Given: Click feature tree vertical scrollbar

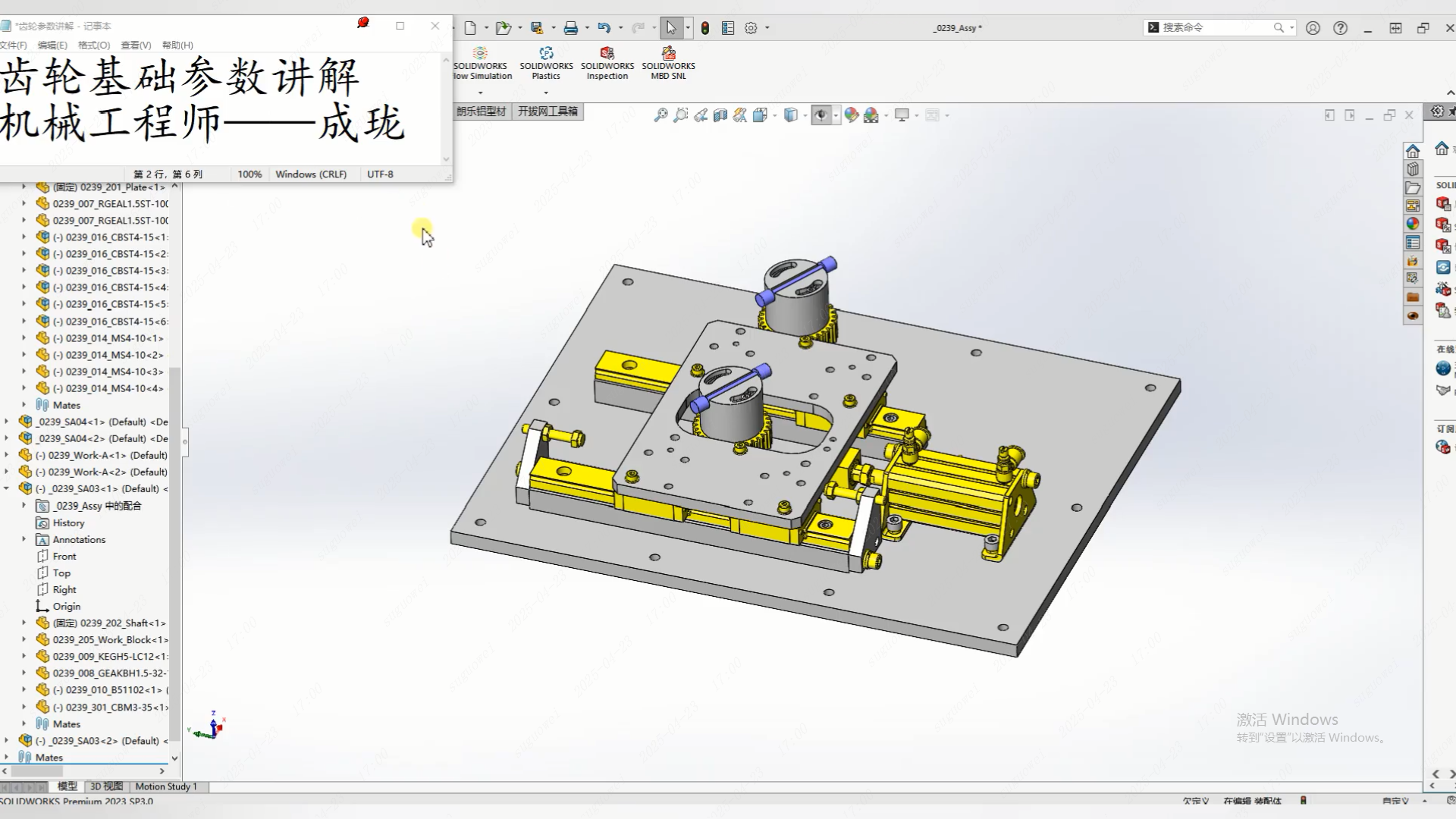Looking at the screenshot, I should [x=174, y=553].
